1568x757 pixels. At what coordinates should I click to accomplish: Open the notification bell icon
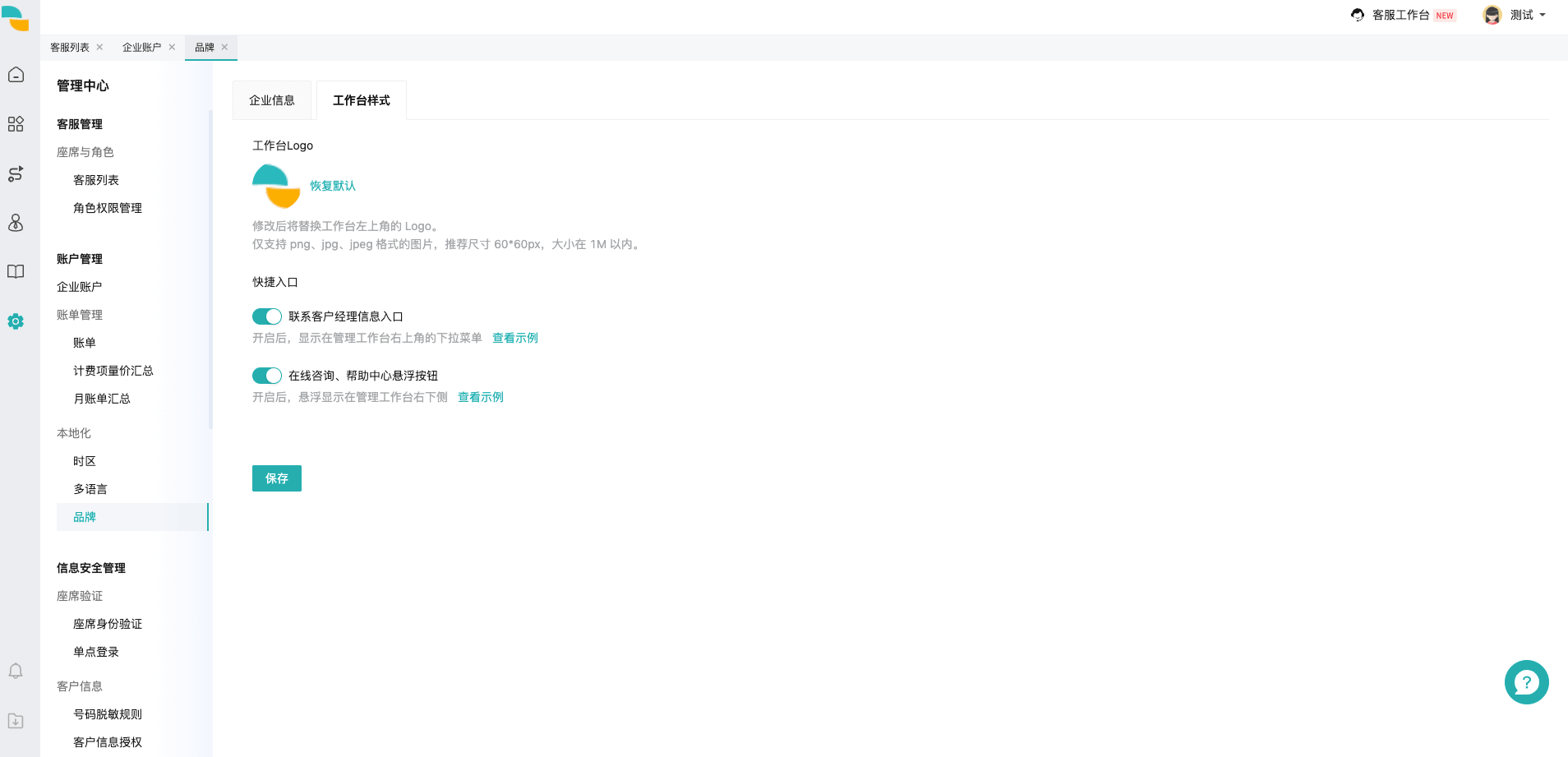(16, 672)
